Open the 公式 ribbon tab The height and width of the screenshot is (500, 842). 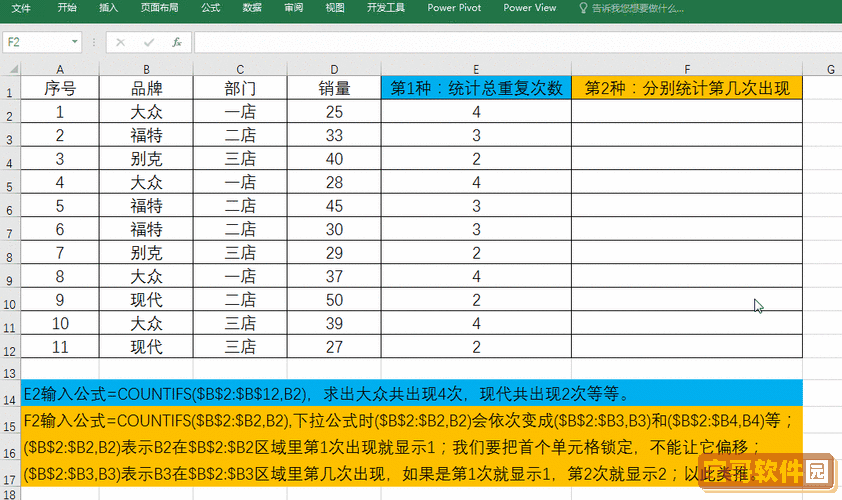[210, 8]
